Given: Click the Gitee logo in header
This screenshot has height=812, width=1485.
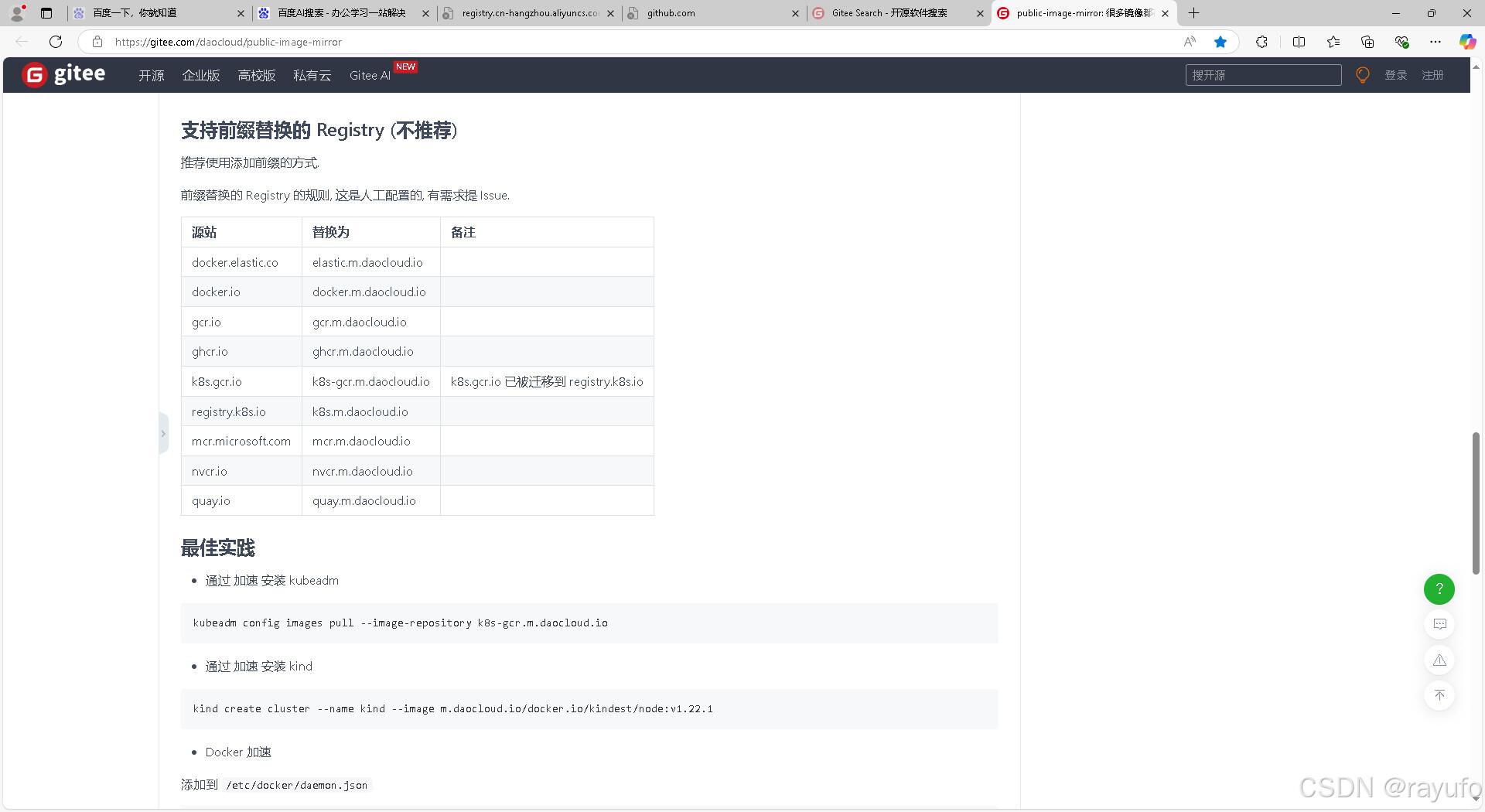Looking at the screenshot, I should point(63,74).
